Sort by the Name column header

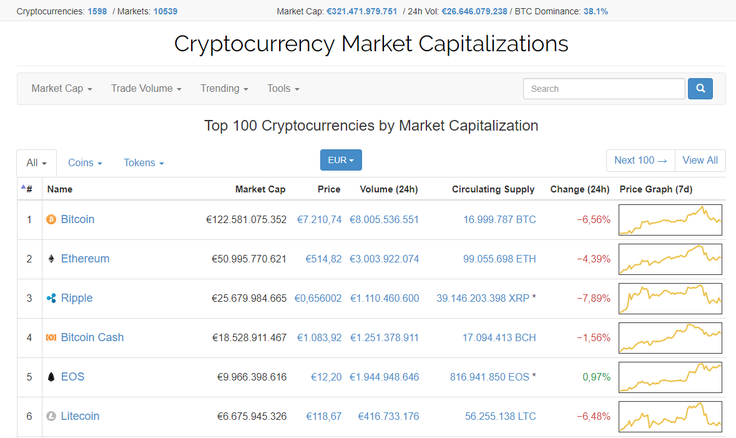tap(60, 189)
